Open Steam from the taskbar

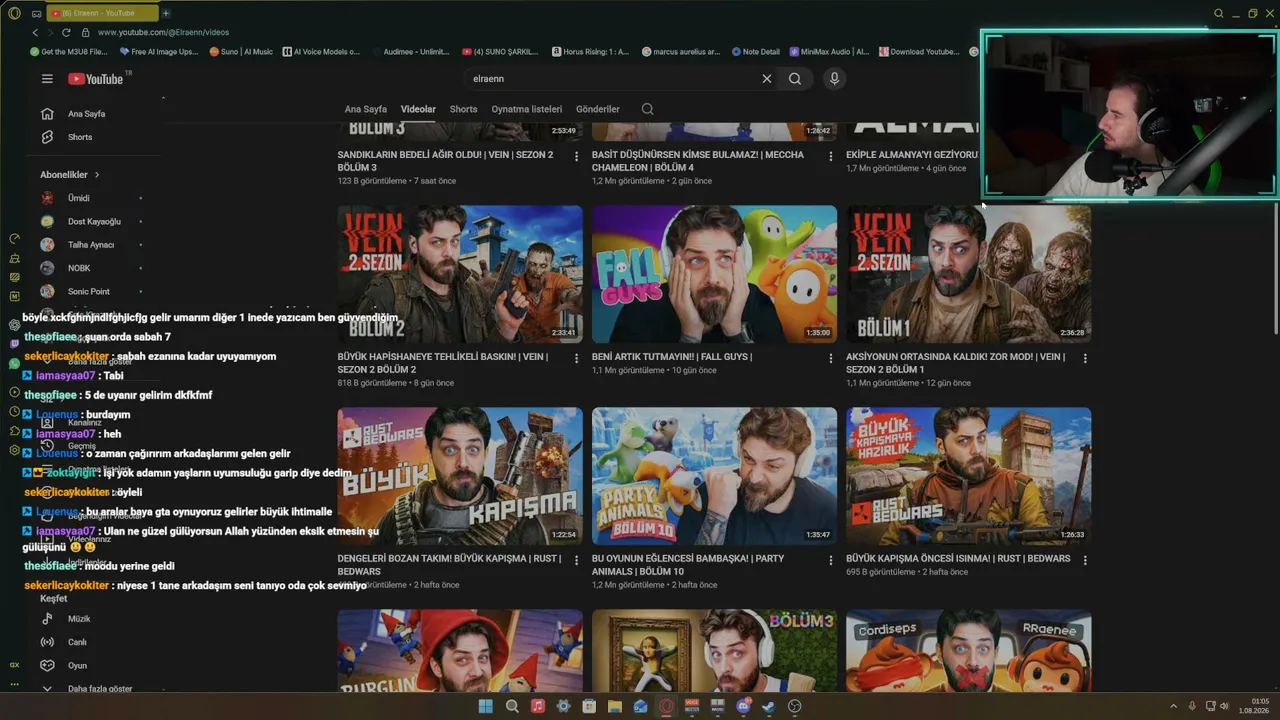tap(768, 706)
